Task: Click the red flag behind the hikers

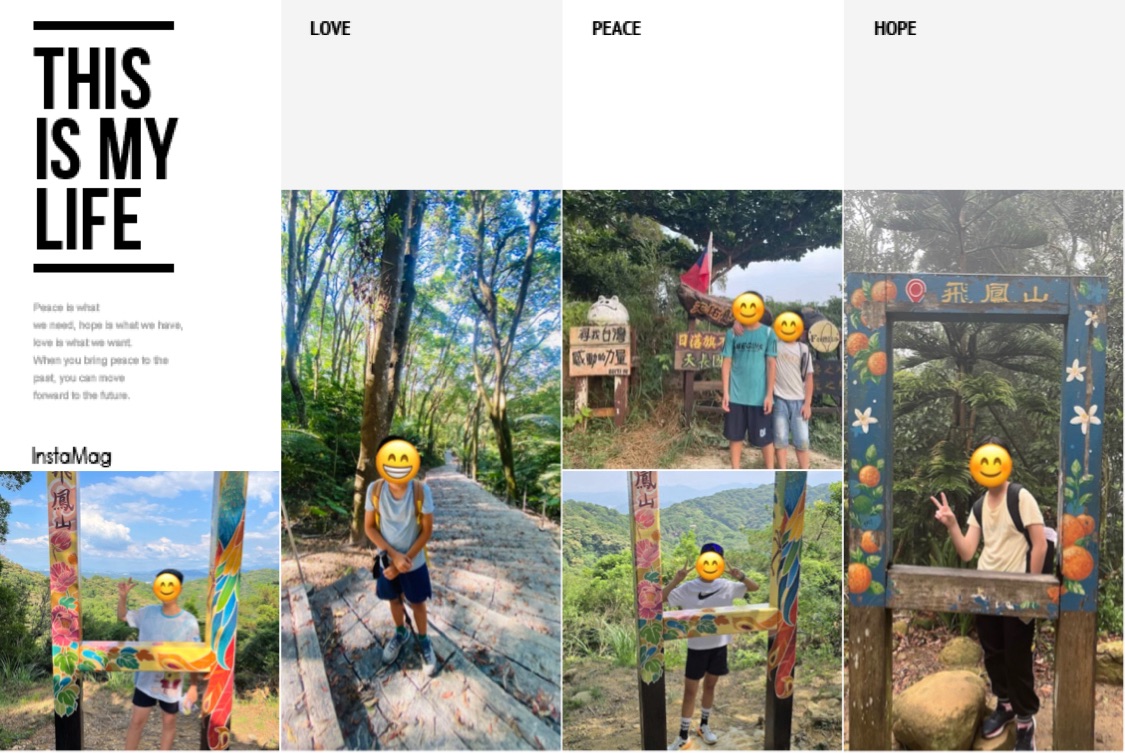Action: coord(697,265)
